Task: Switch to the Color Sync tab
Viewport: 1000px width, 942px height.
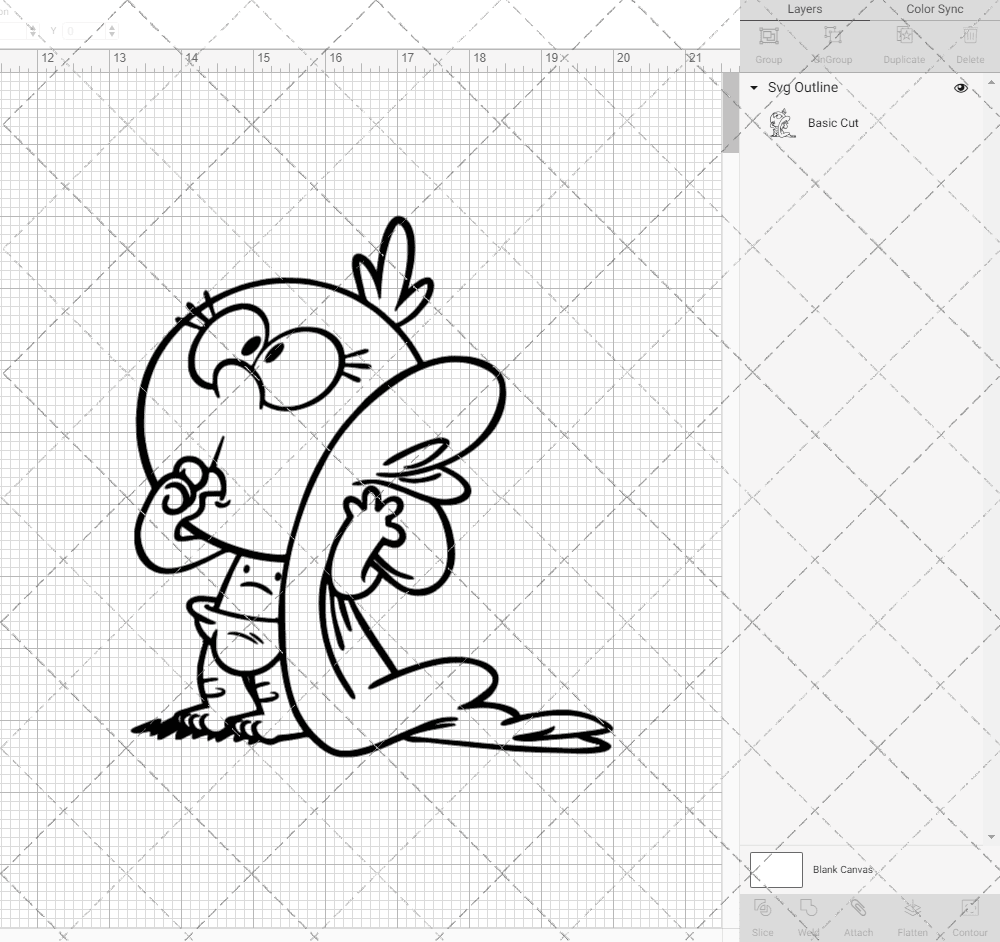Action: [x=934, y=9]
